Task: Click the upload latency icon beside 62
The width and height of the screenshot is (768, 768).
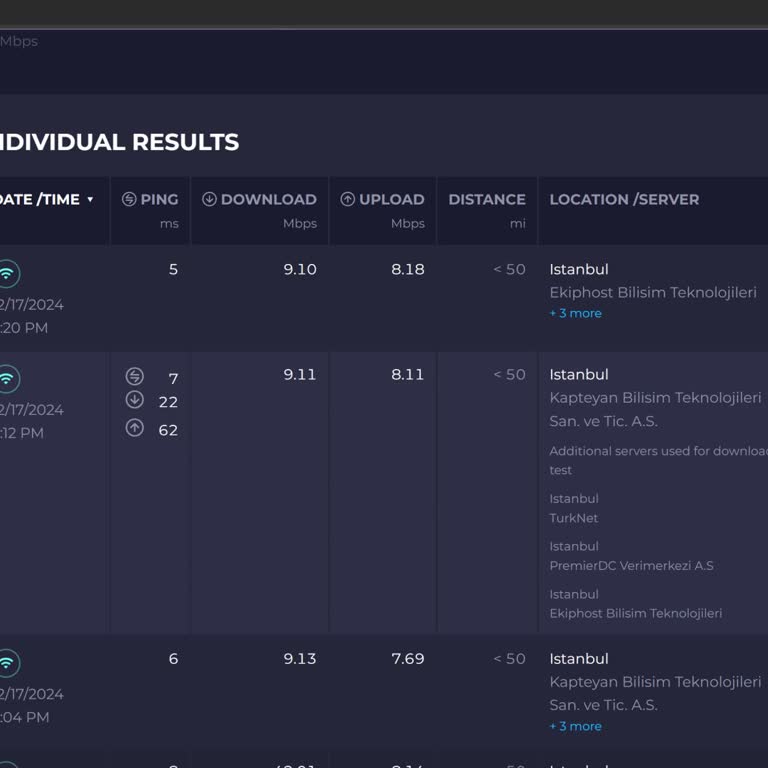Action: [x=135, y=428]
